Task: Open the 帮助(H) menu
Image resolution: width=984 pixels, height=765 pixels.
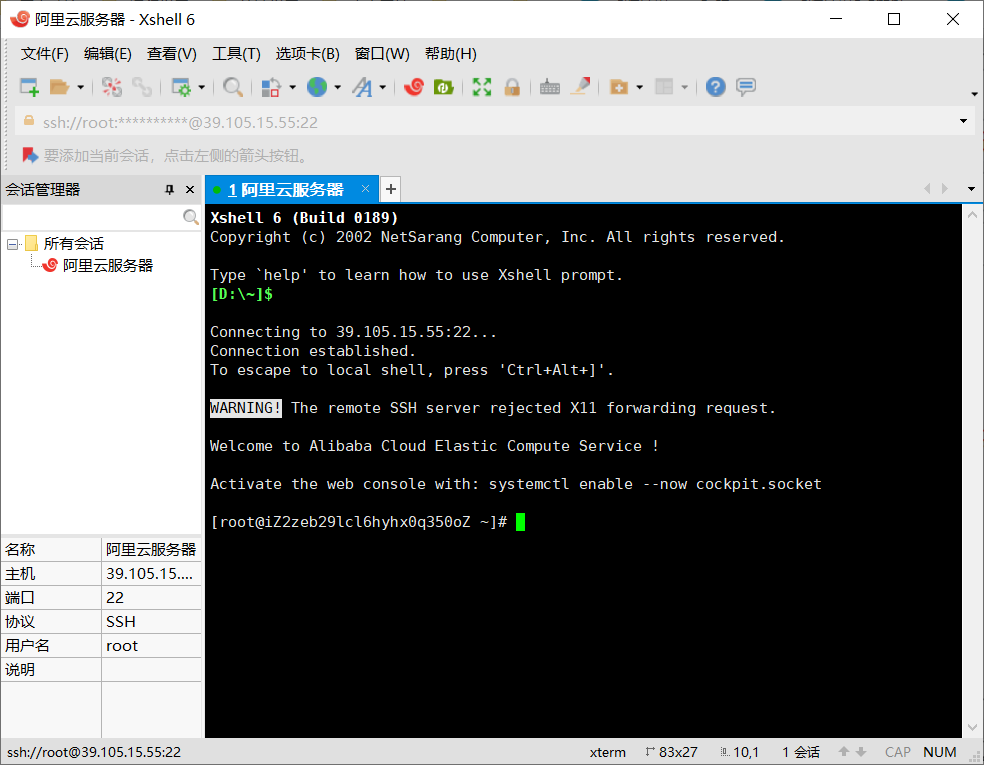Action: coord(451,54)
